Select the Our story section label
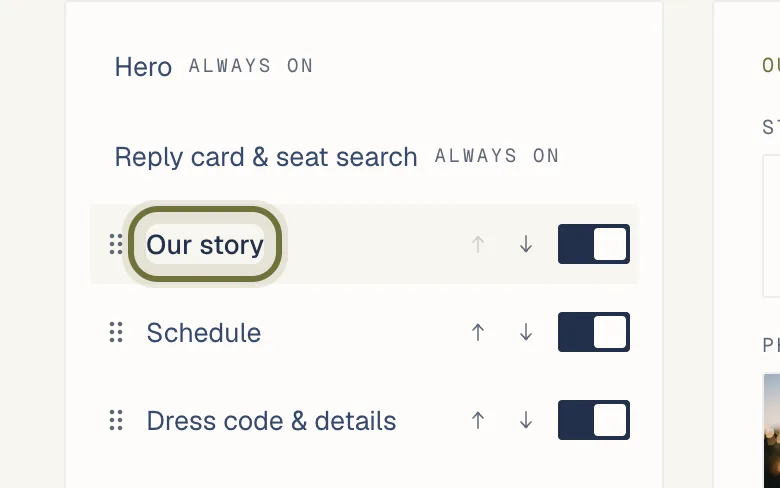 tap(205, 244)
